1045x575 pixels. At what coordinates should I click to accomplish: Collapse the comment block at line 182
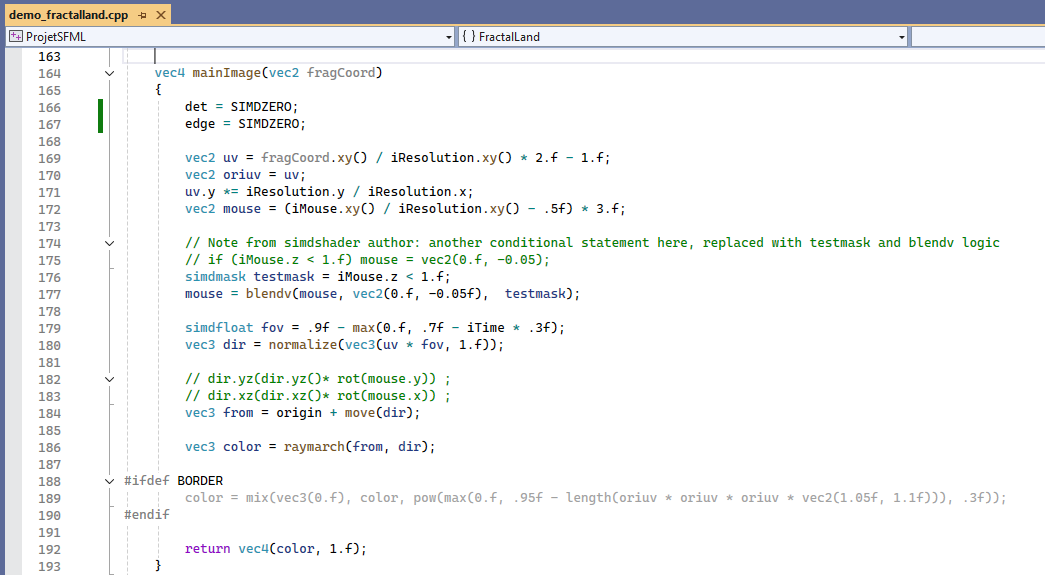coord(109,379)
